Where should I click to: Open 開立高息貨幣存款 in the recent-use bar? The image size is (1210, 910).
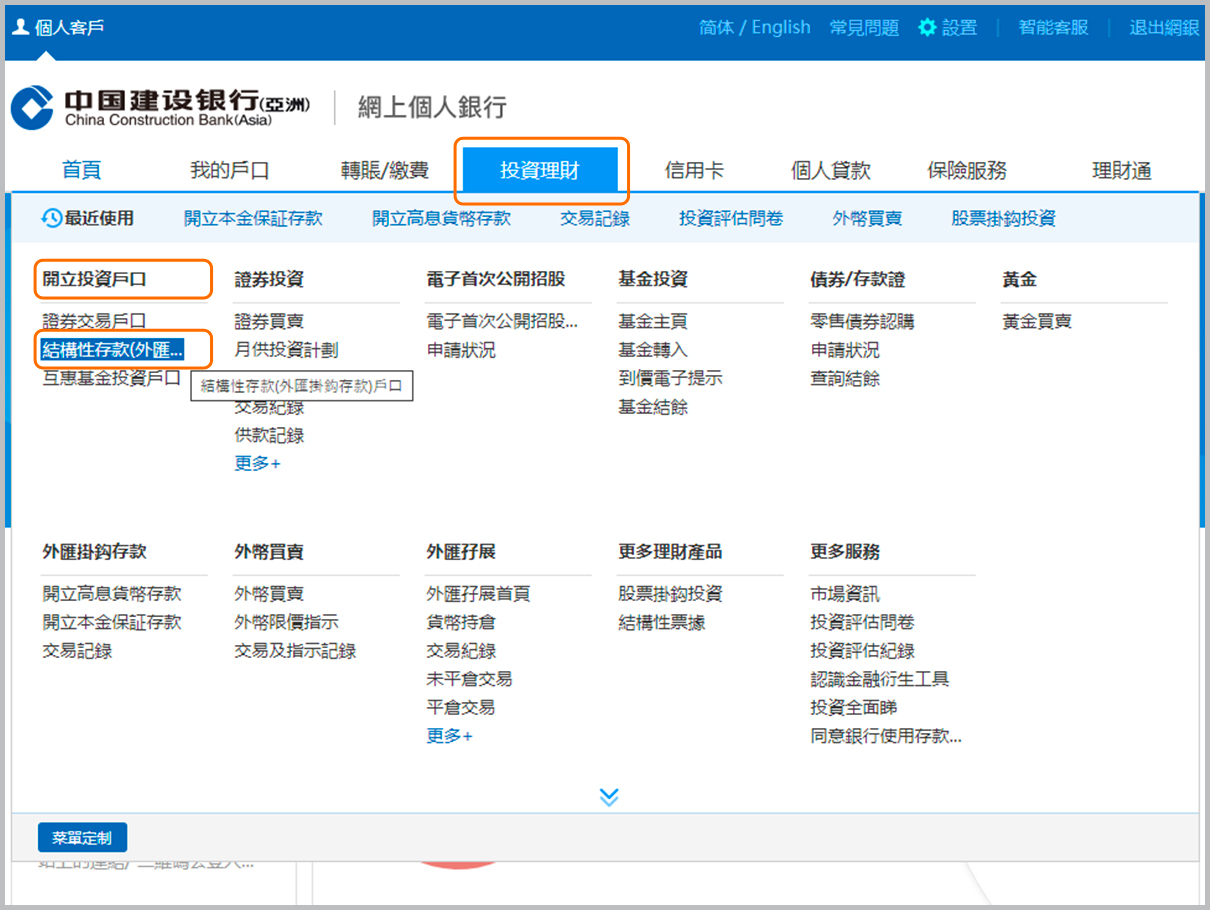pos(442,218)
